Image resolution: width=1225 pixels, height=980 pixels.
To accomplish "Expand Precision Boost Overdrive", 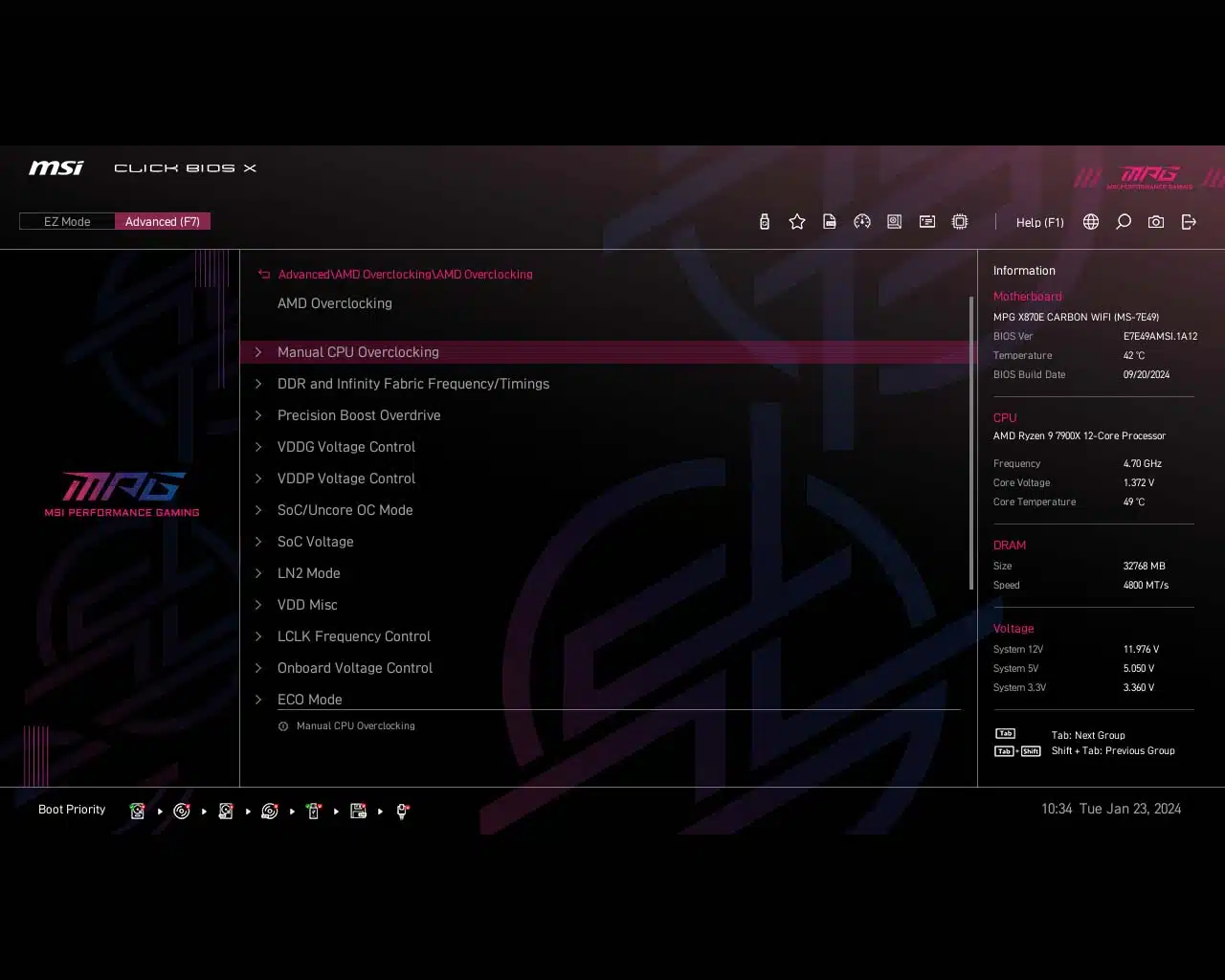I will (608, 415).
